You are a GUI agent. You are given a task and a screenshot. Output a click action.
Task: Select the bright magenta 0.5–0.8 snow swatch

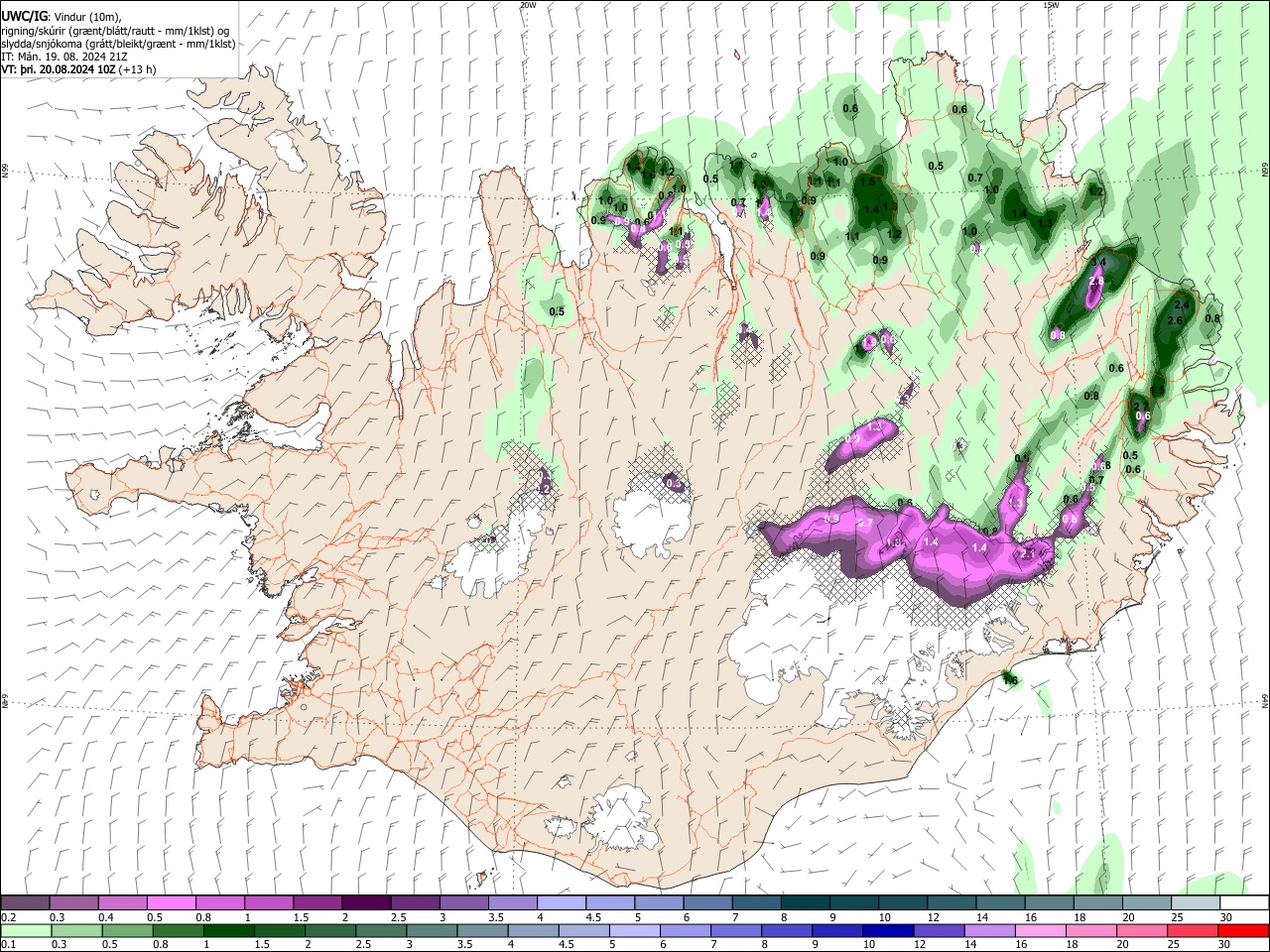(171, 903)
